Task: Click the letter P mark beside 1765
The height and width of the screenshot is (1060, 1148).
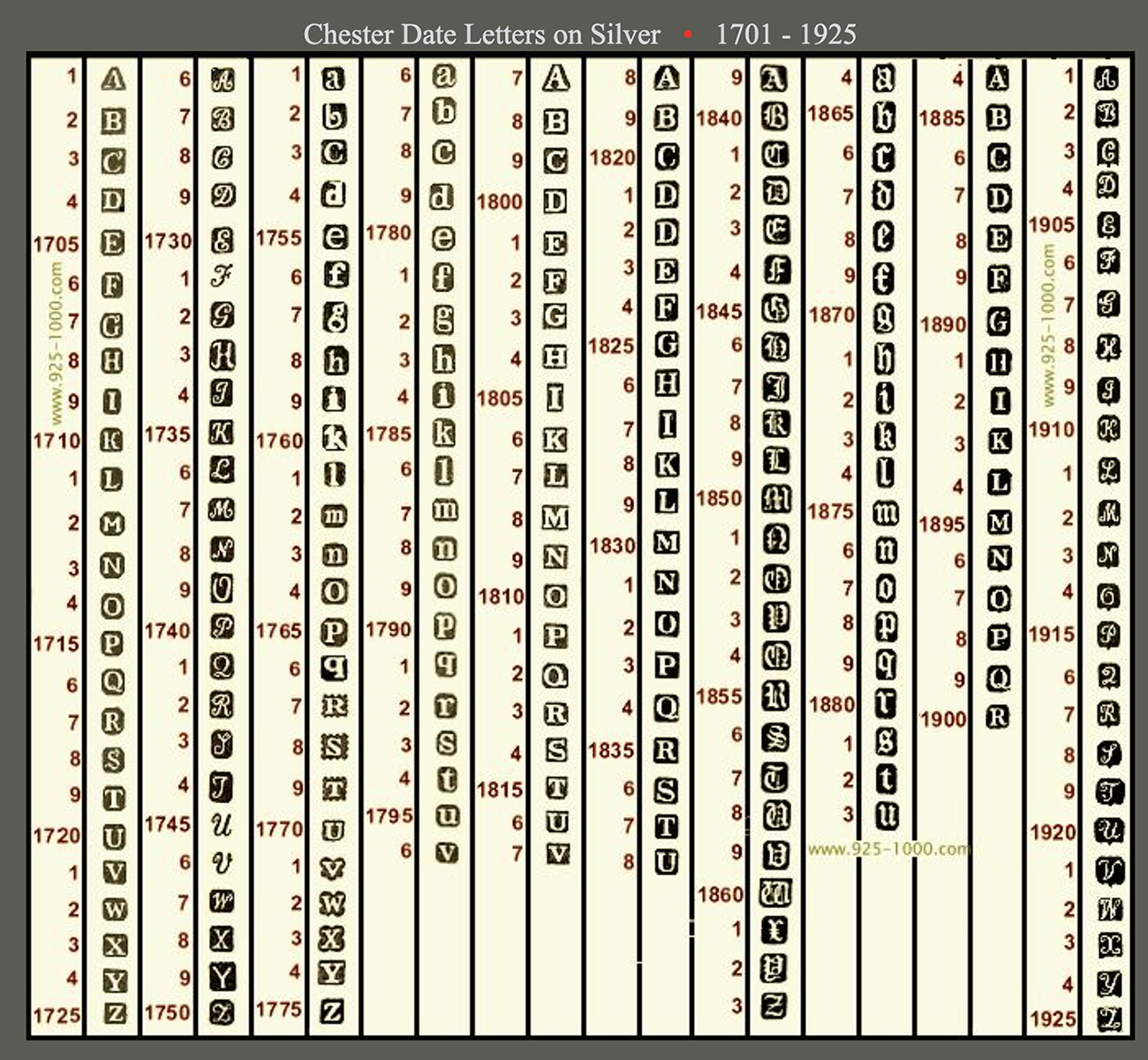Action: pos(334,632)
